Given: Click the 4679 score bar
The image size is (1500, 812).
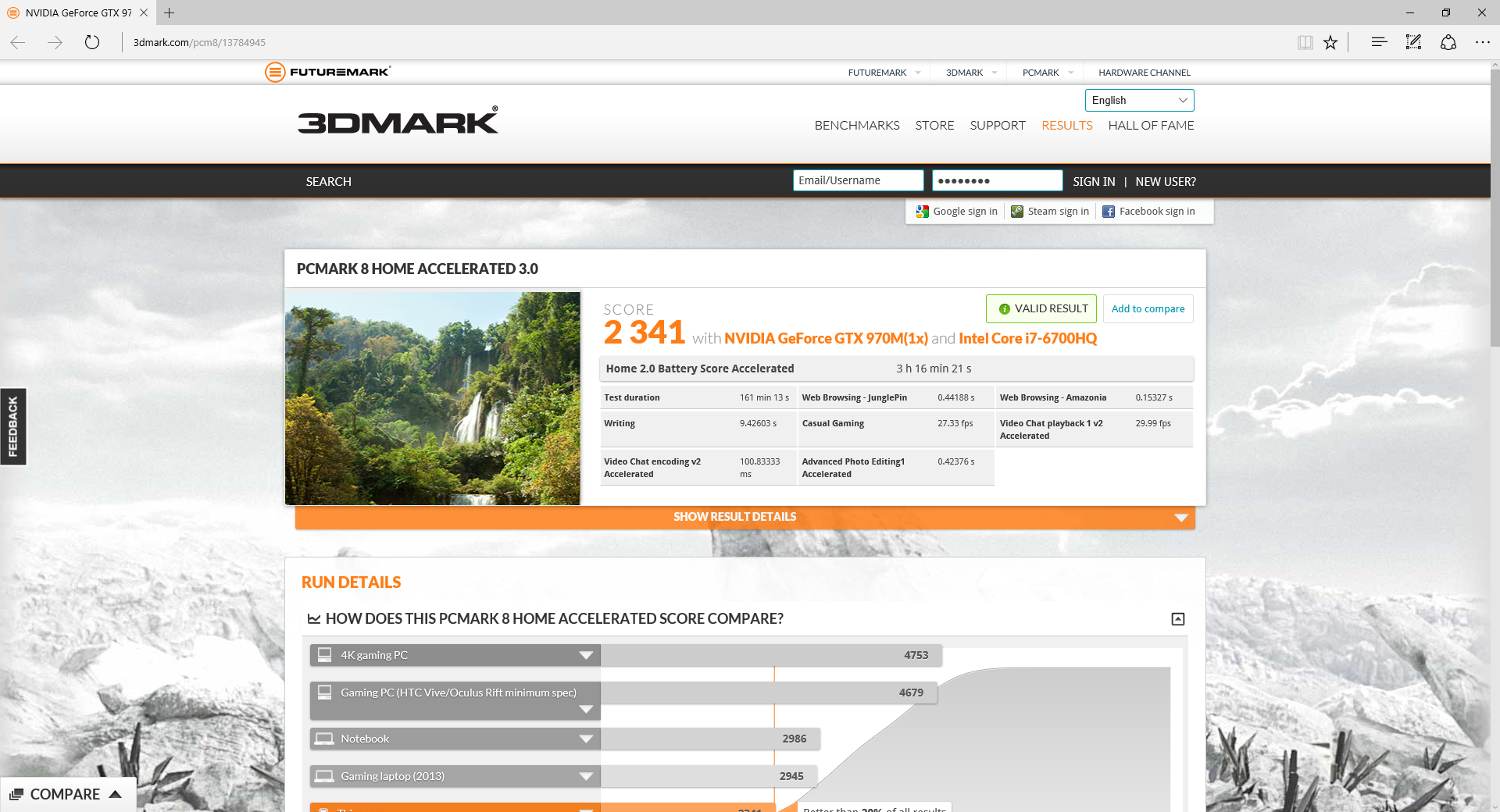Looking at the screenshot, I should pyautogui.click(x=769, y=693).
